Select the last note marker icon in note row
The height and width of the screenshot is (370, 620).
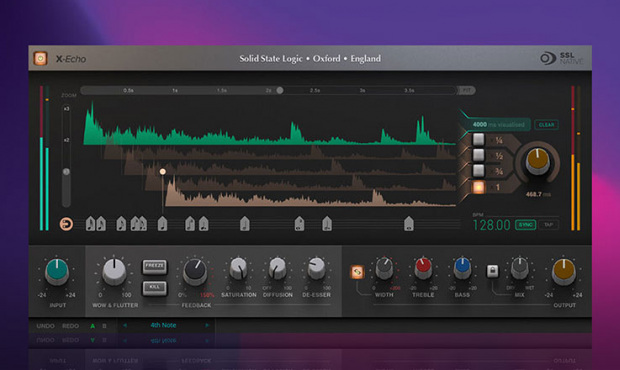point(408,224)
